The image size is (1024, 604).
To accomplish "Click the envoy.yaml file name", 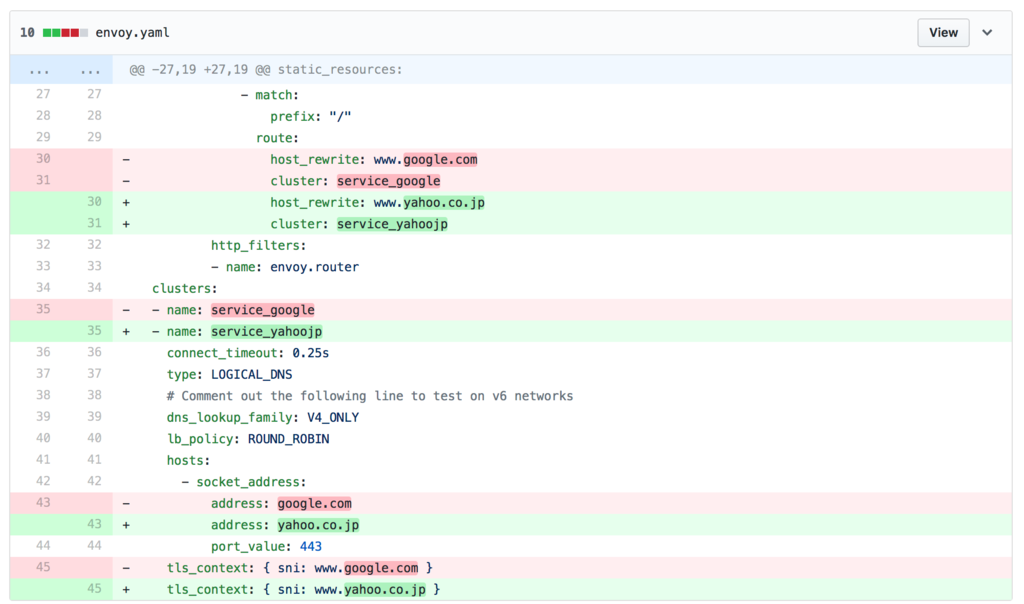I will 133,33.
